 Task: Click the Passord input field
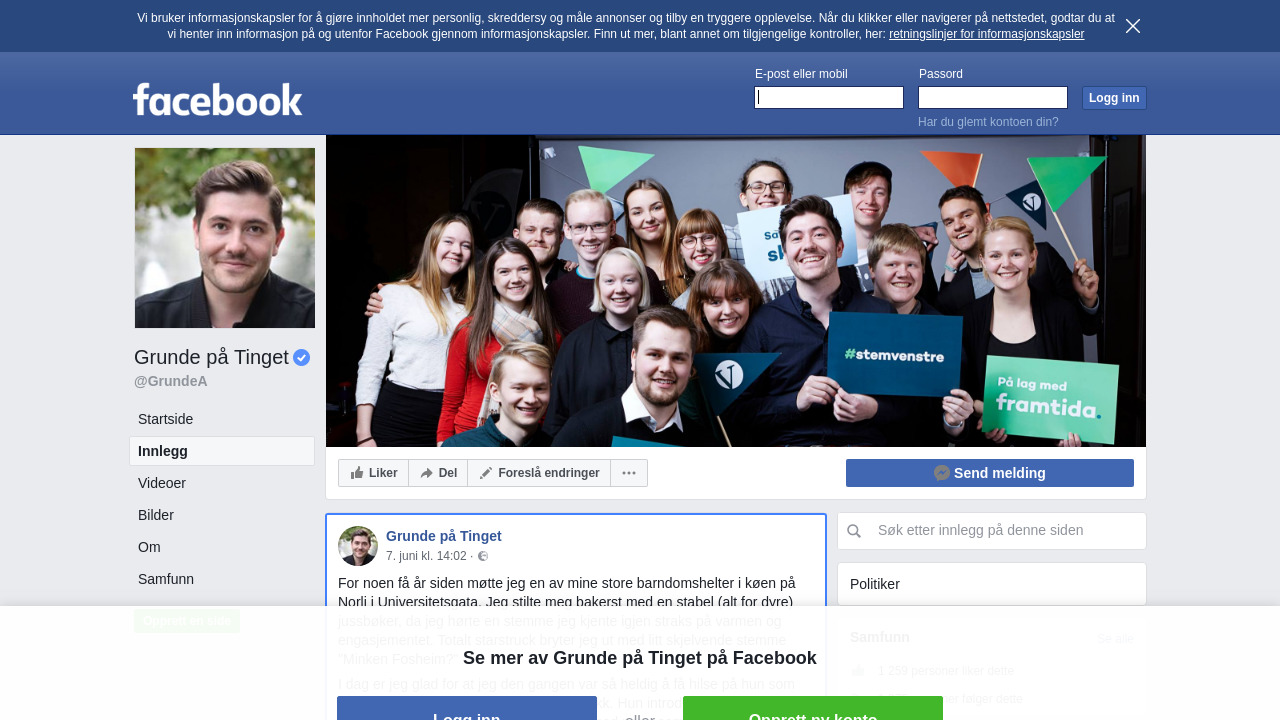[993, 97]
